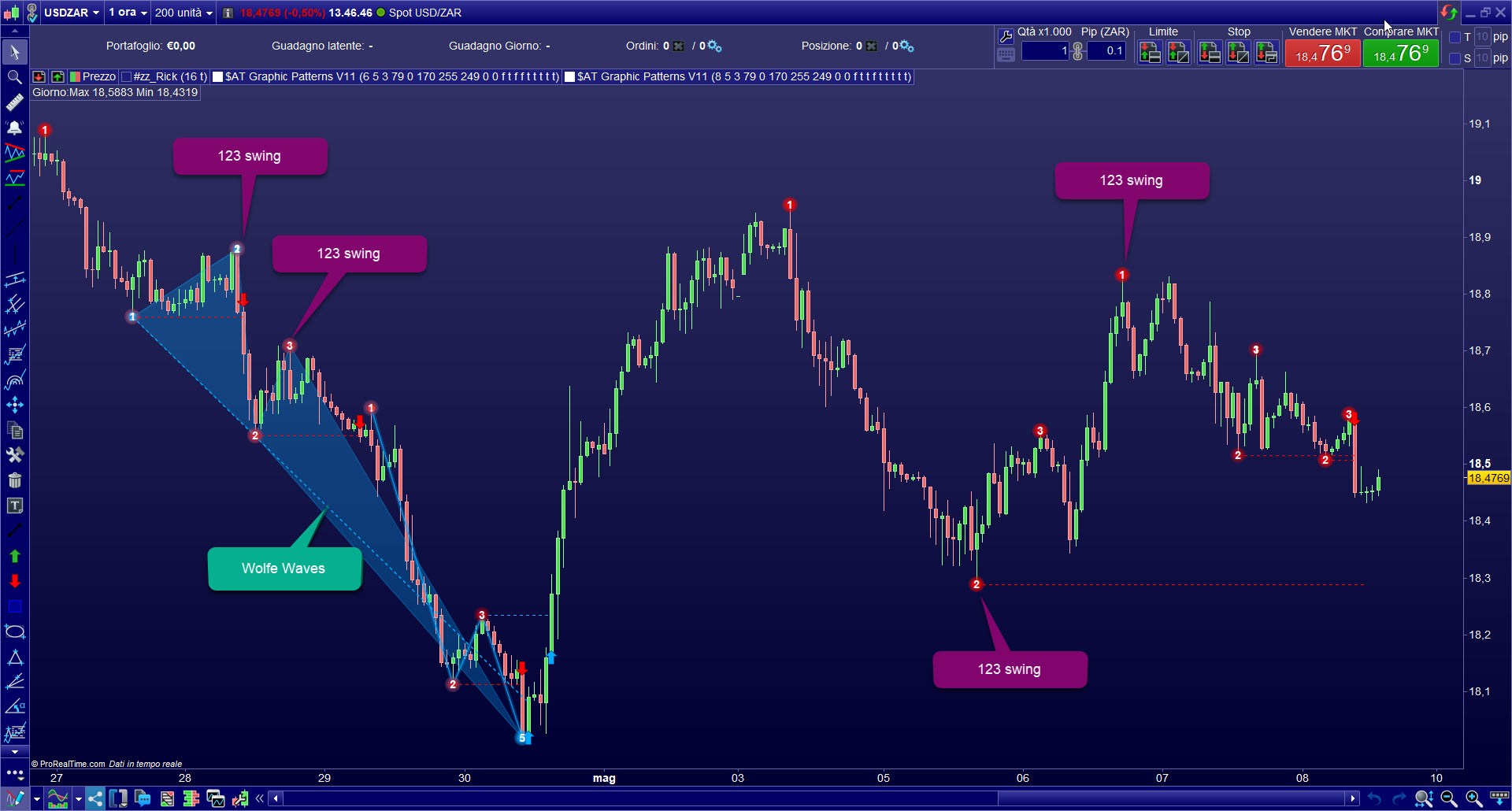
Task: Open the 1 ora timeframe dropdown
Action: (127, 13)
